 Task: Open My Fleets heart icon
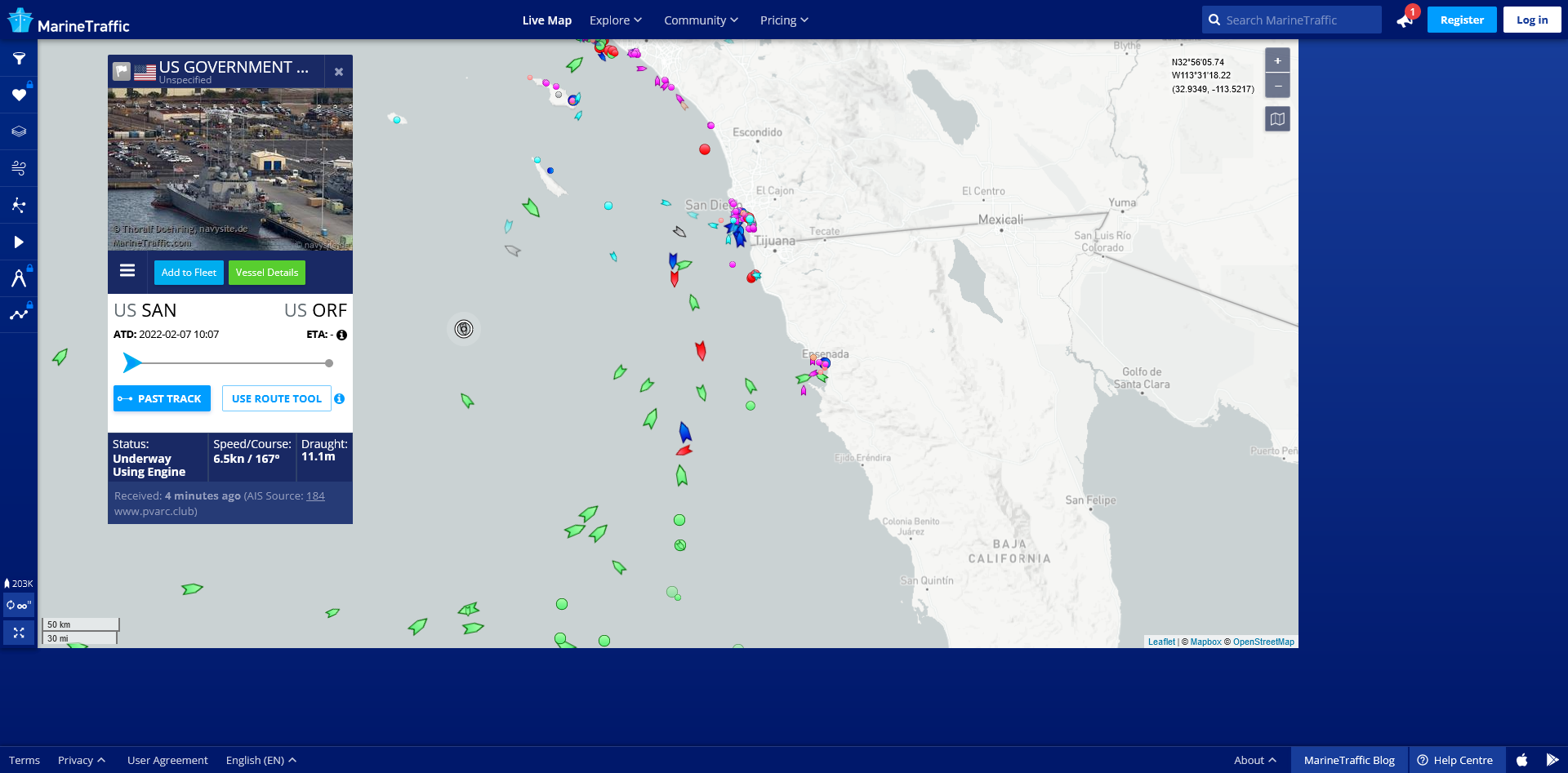tap(19, 96)
